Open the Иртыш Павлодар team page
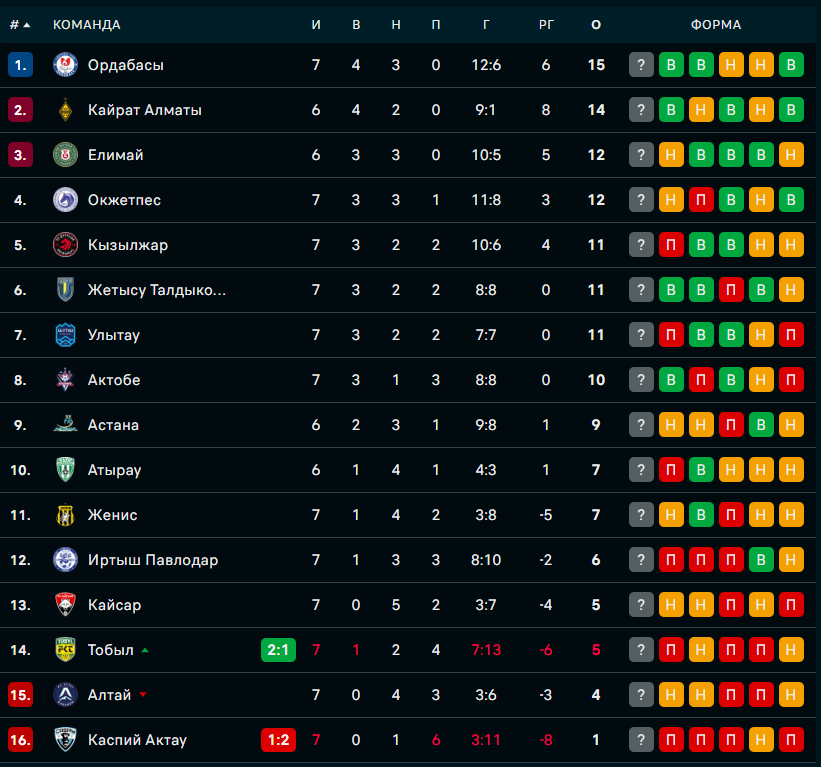Viewport: 821px width, 767px height. point(153,560)
